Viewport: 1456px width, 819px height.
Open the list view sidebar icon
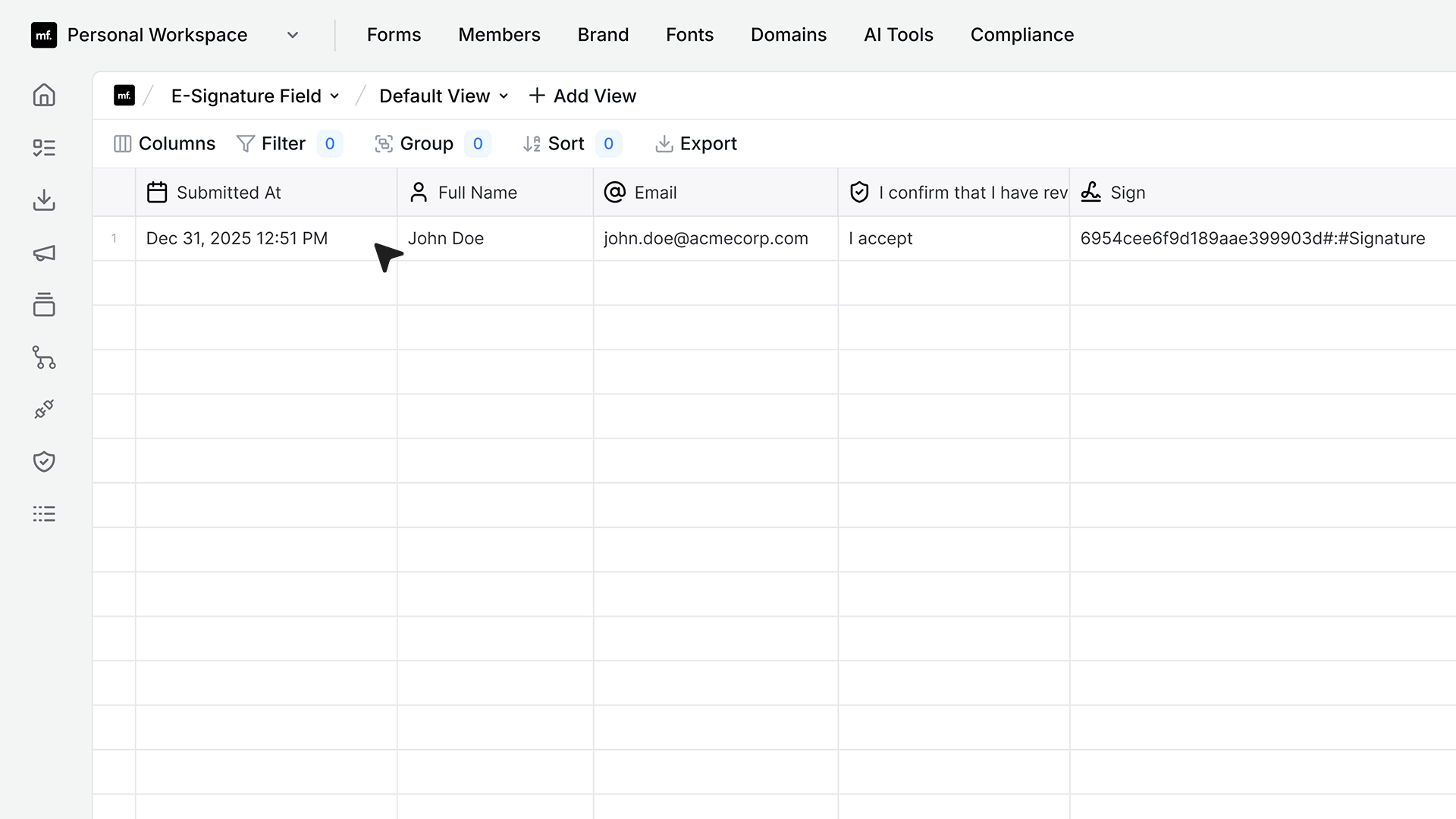pos(44,514)
